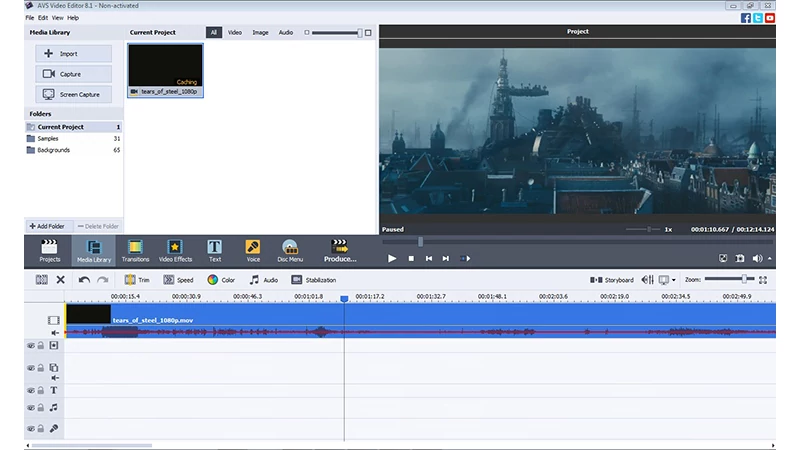Viewport: 800px width, 450px height.
Task: Toggle visibility of the text track
Action: (x=31, y=390)
